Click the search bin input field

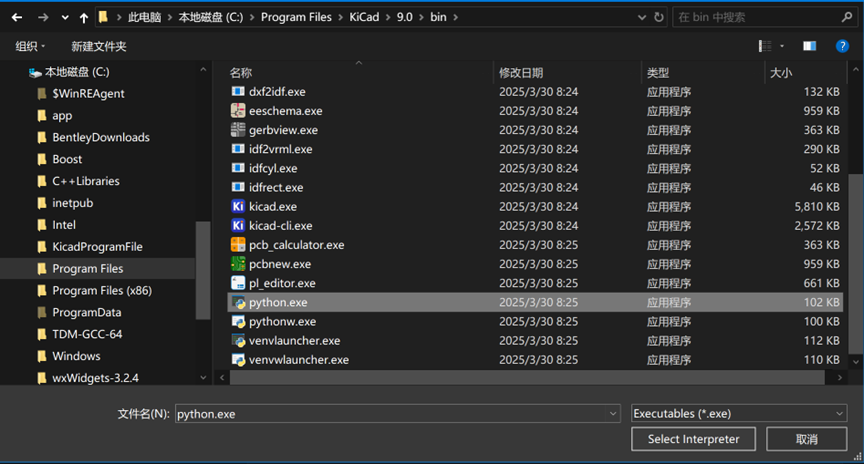(x=757, y=17)
